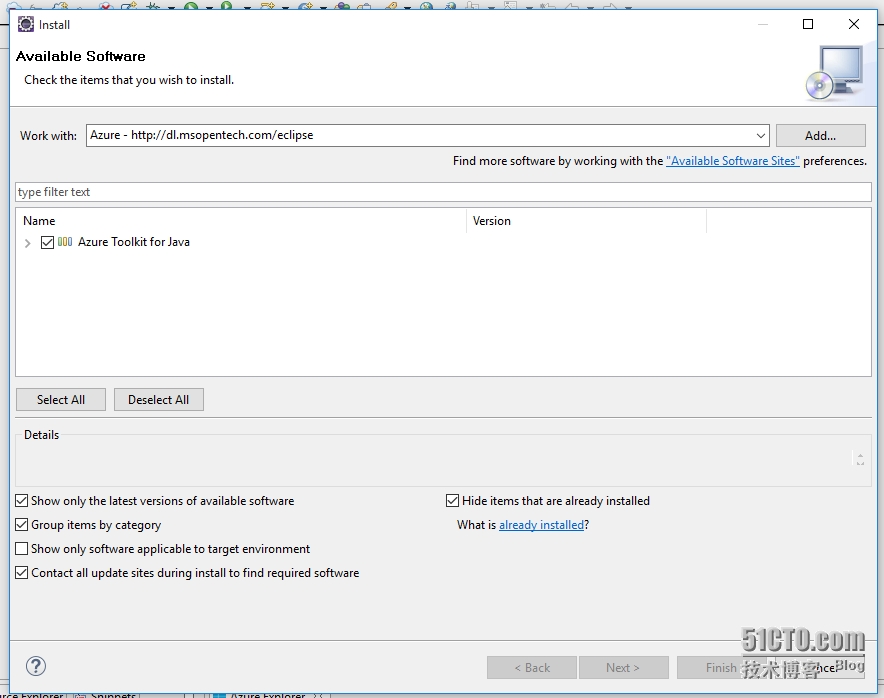The height and width of the screenshot is (698, 884).
Task: Click into the type filter text field
Action: (x=443, y=192)
